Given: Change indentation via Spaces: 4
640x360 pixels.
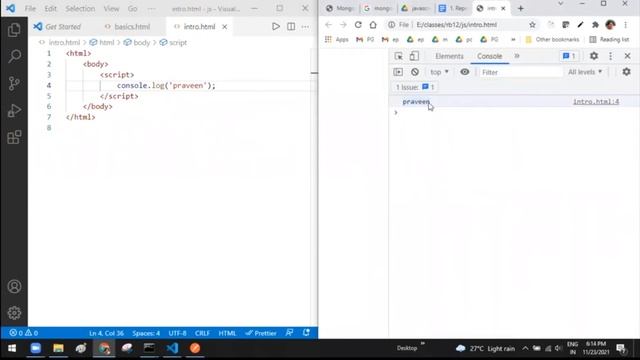Looking at the screenshot, I should tap(146, 333).
